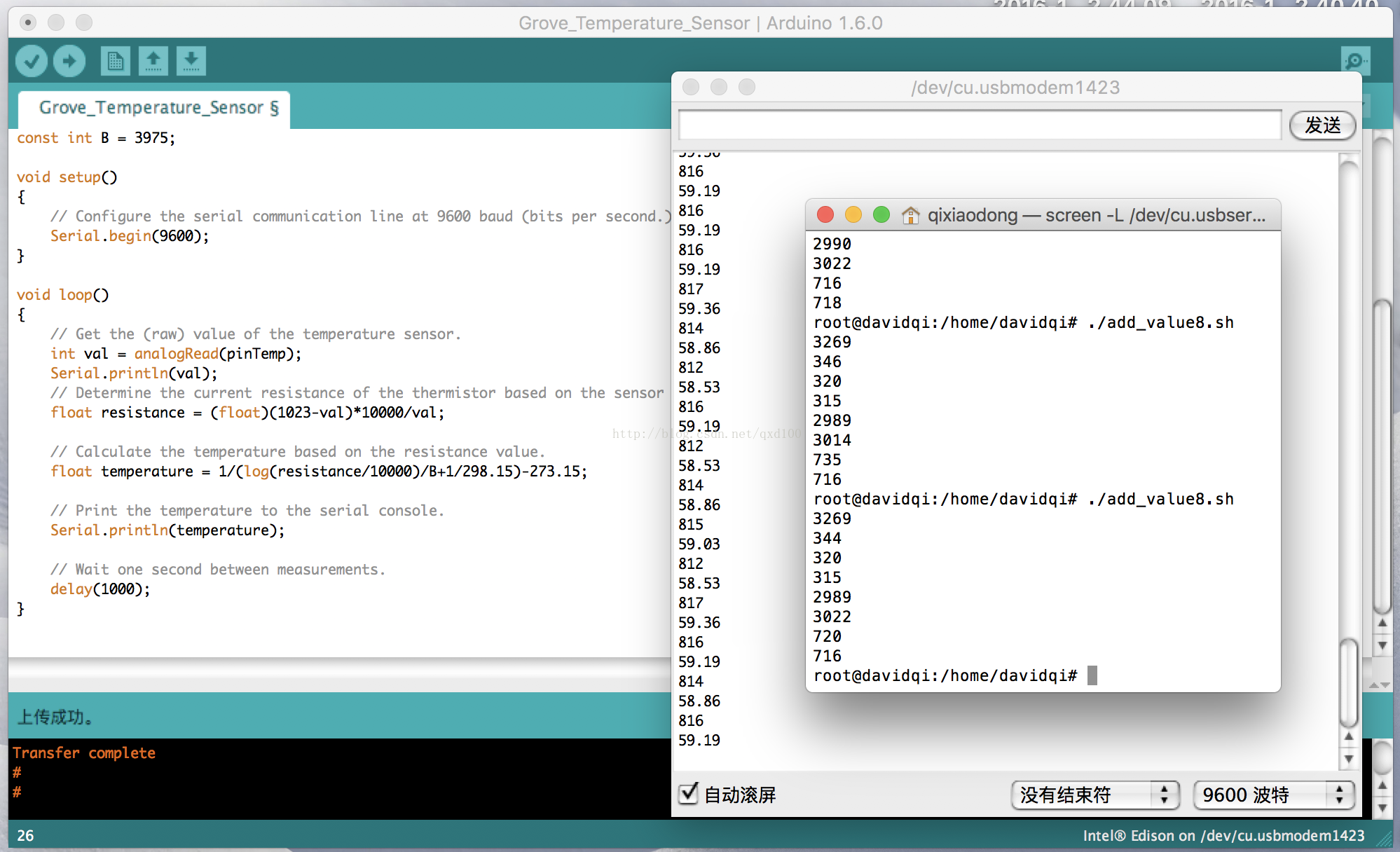Image resolution: width=1400 pixels, height=852 pixels.
Task: Click the line number 26 in status bar
Action: (25, 835)
